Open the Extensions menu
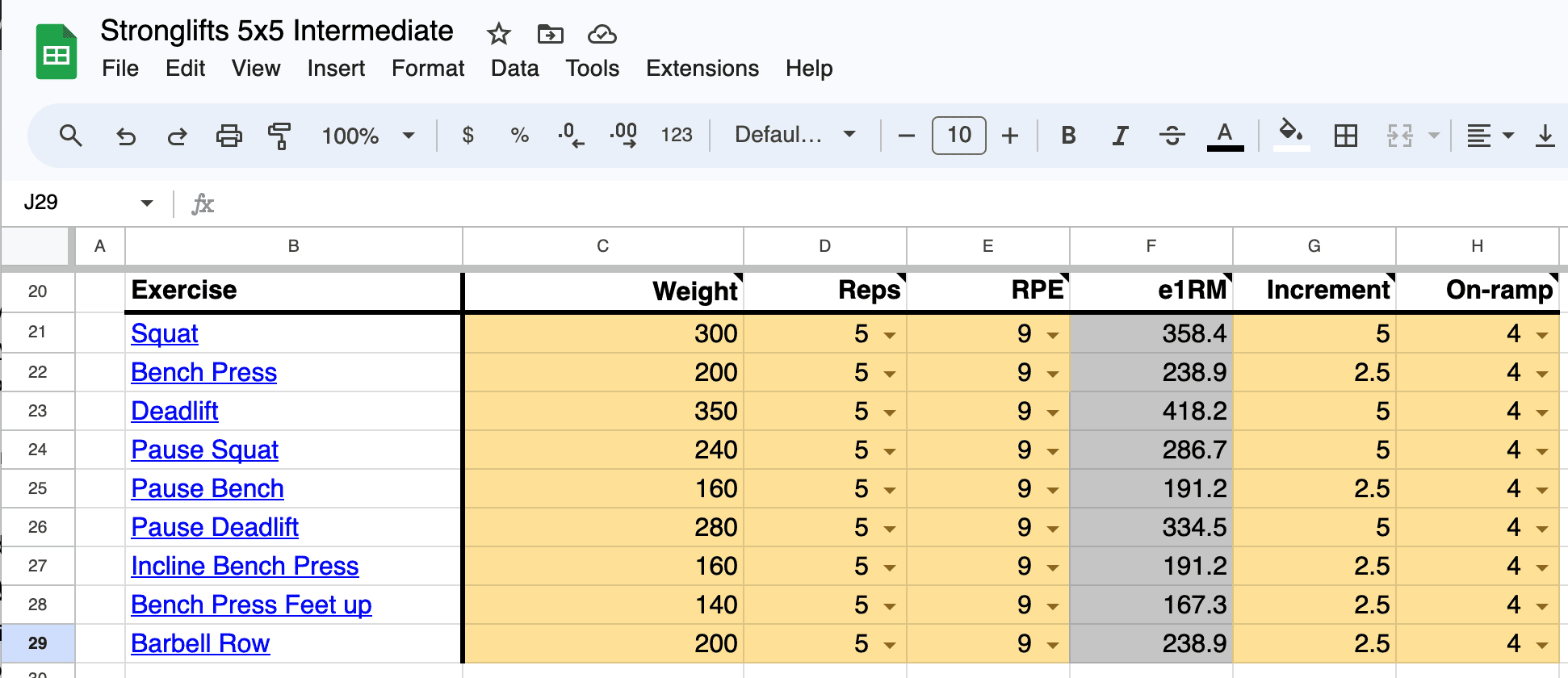The height and width of the screenshot is (678, 1568). coord(702,69)
